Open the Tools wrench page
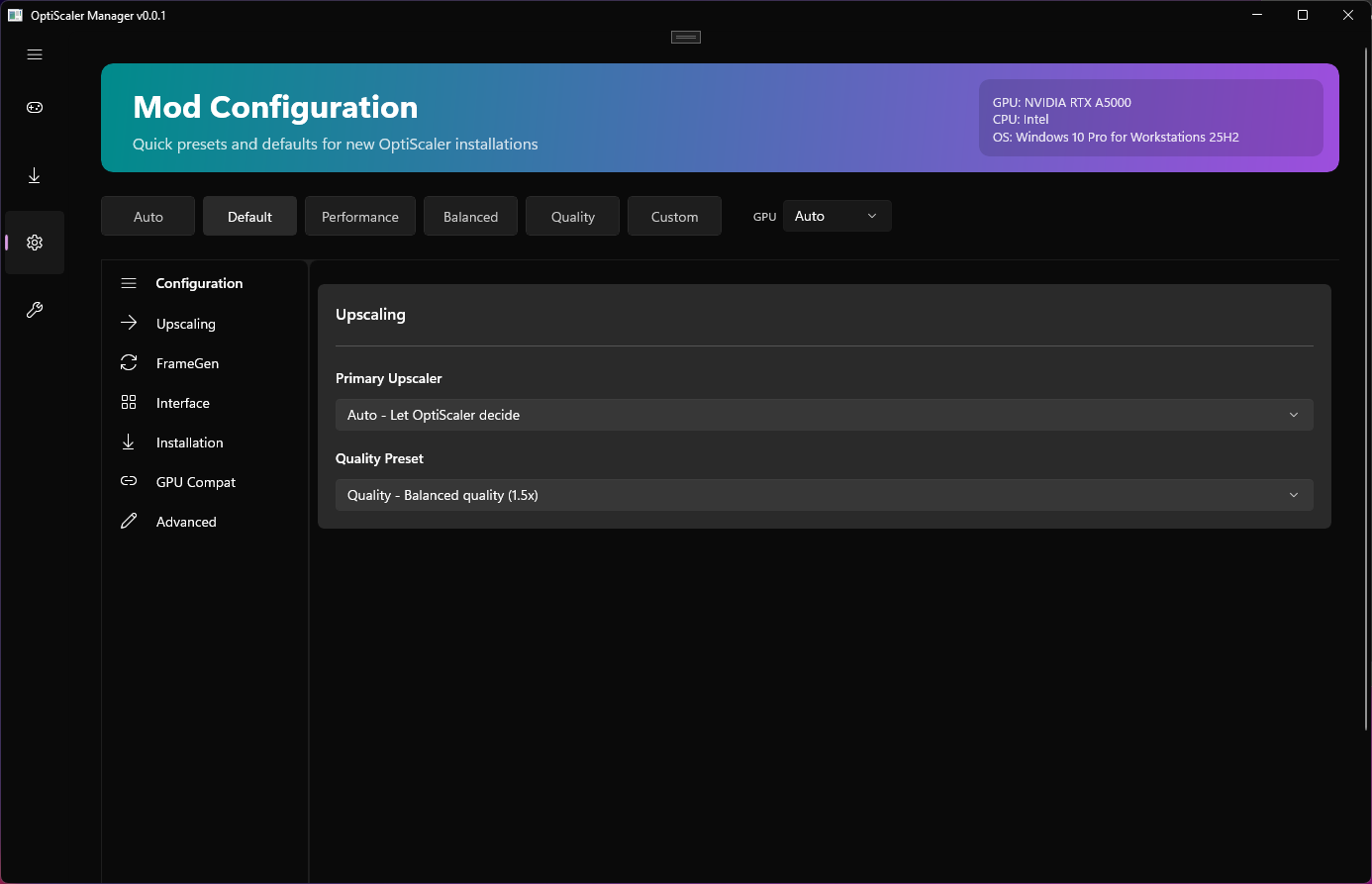Screen dimensions: 1372x884 [35, 310]
